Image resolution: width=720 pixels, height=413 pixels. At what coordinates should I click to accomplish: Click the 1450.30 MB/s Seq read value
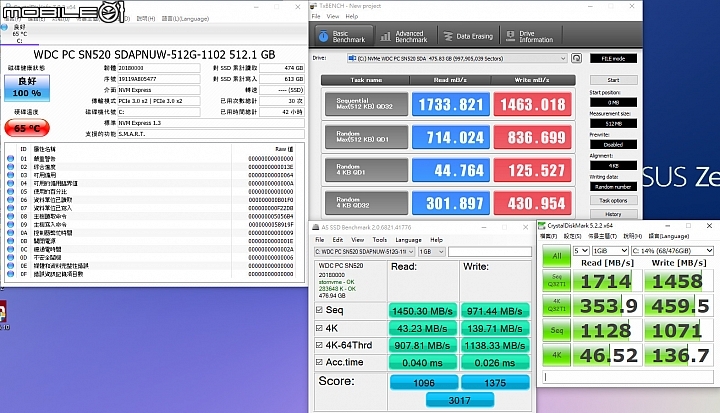click(x=422, y=311)
